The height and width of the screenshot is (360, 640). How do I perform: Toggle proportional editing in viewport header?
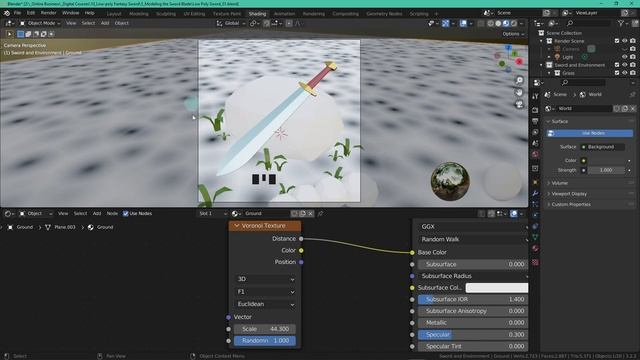click(289, 23)
